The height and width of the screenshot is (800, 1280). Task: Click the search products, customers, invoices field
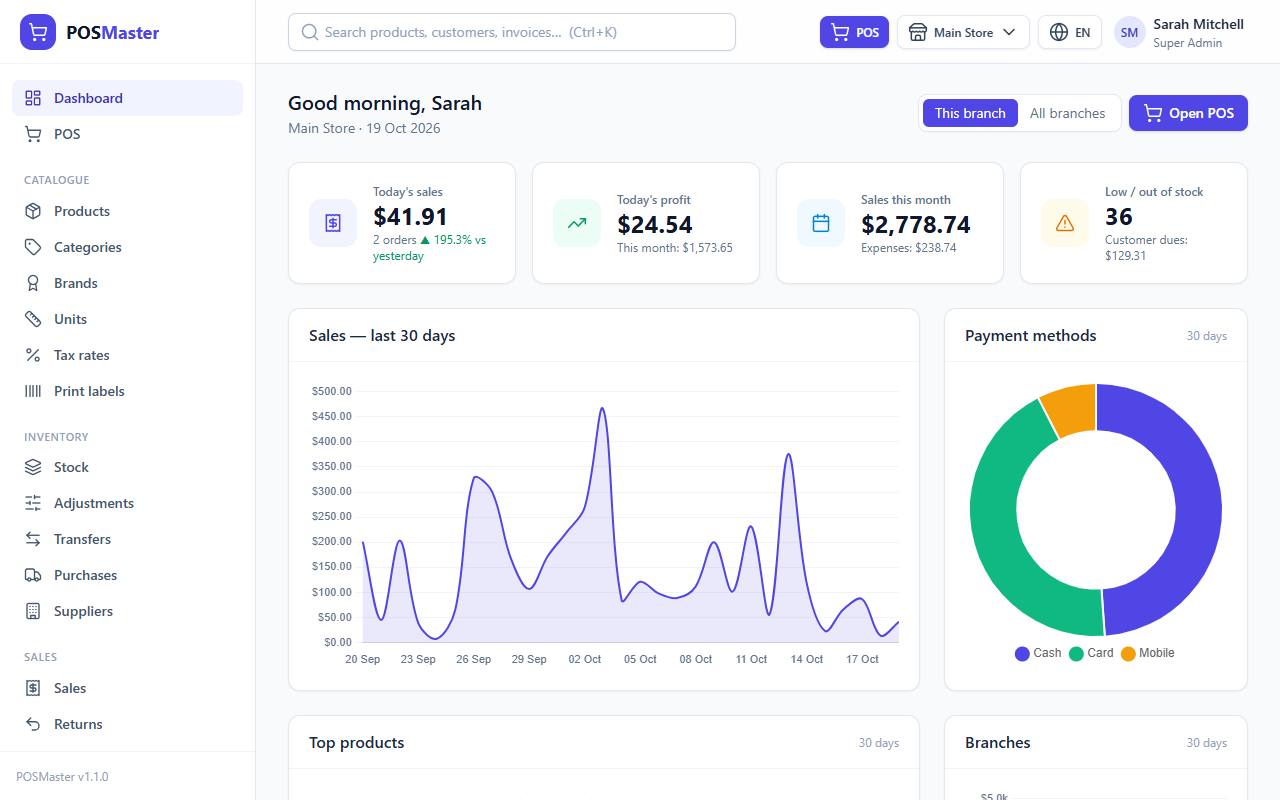(x=512, y=32)
